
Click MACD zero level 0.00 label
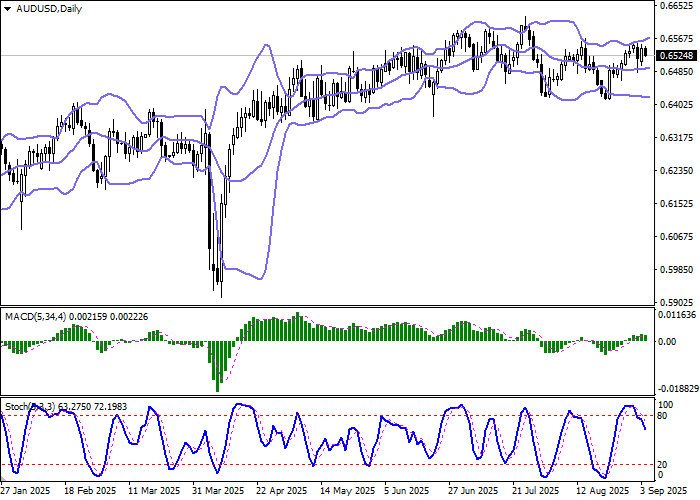(x=667, y=342)
